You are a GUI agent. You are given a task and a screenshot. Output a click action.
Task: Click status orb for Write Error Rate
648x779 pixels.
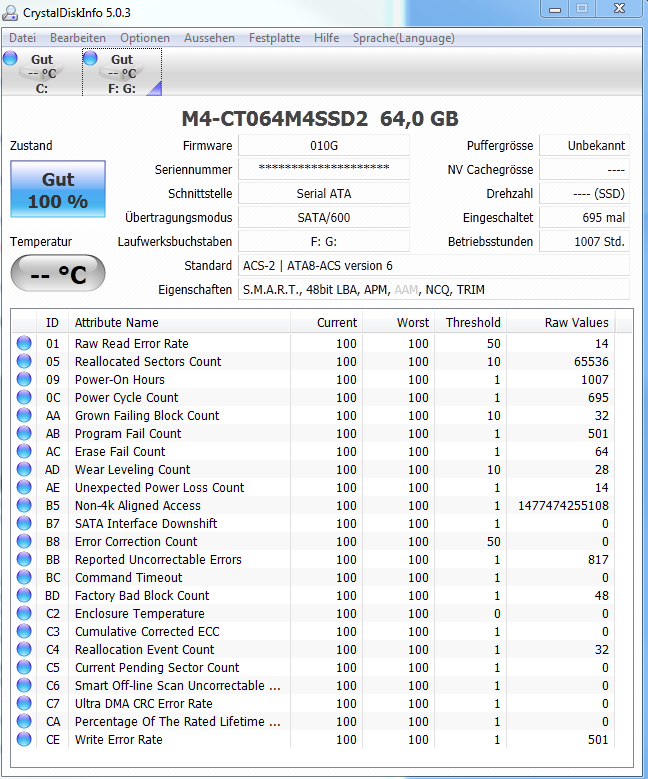click(24, 739)
